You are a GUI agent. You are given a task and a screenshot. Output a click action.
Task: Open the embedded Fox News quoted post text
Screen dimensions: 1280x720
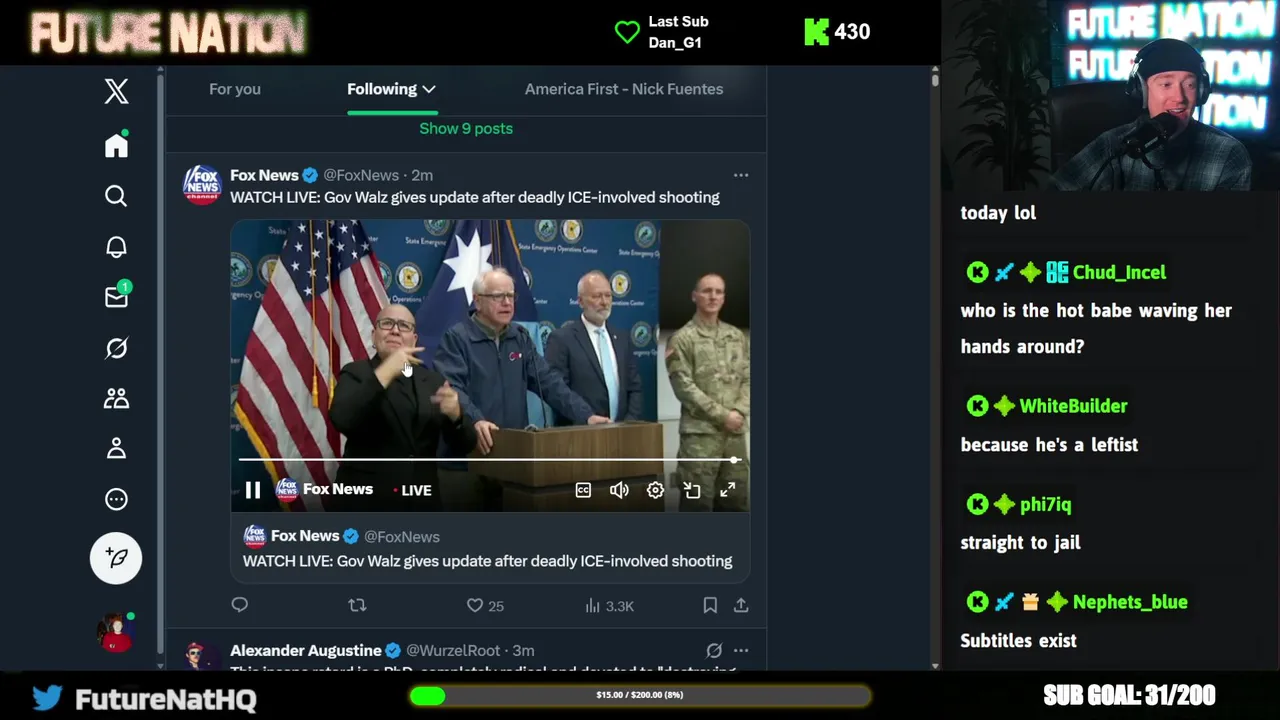click(487, 561)
